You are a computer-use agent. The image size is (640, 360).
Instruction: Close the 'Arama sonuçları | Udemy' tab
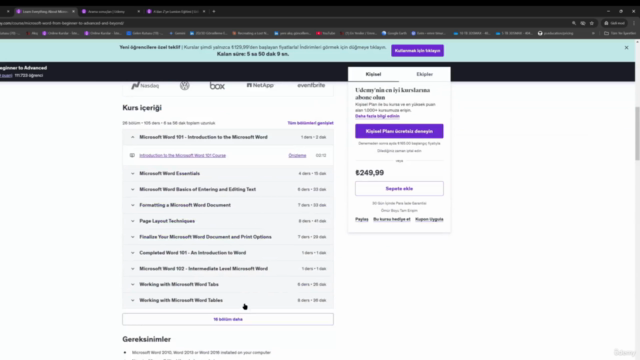138,11
